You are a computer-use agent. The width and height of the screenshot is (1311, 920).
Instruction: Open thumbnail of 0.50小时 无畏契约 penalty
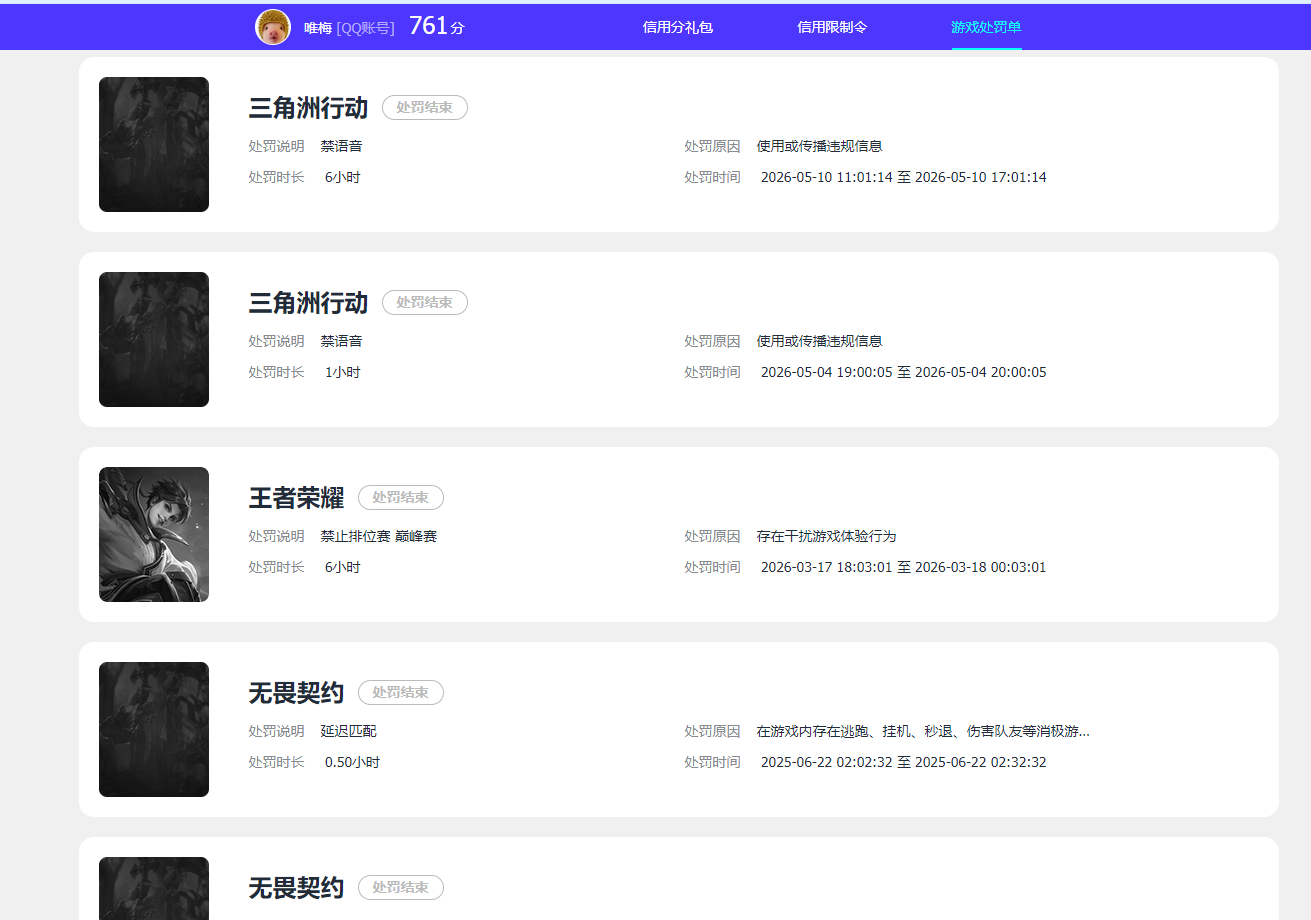point(154,729)
